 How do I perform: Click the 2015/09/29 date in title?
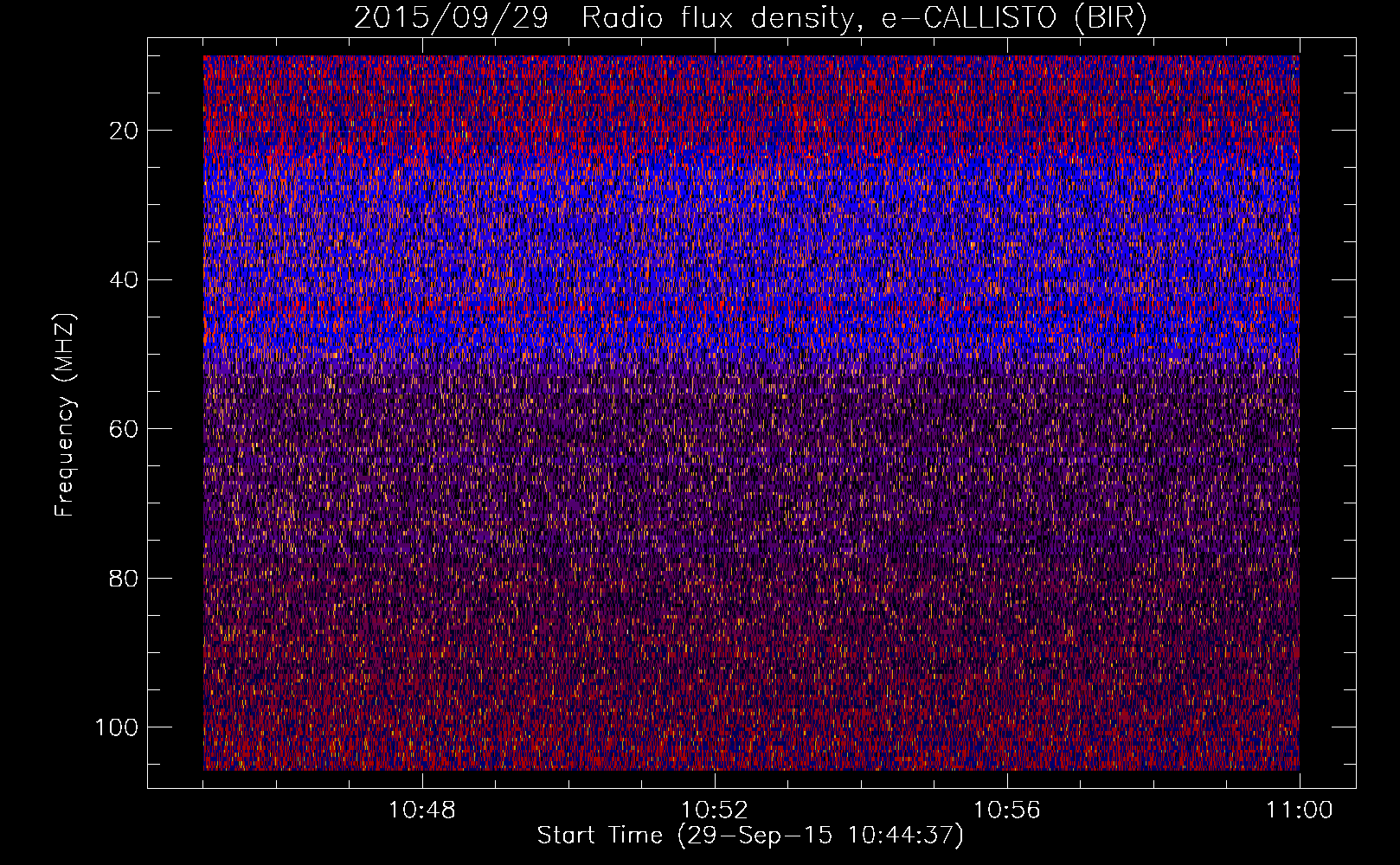pyautogui.click(x=451, y=18)
